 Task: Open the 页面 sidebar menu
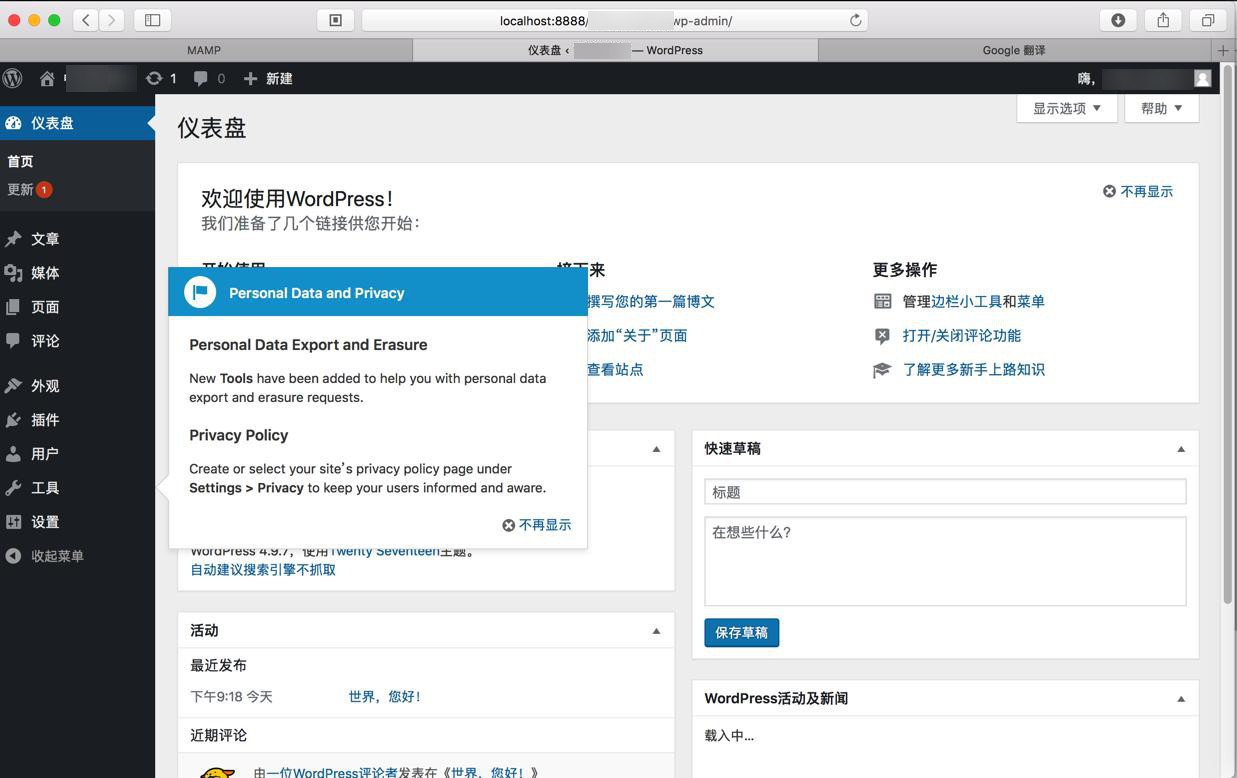pos(77,307)
